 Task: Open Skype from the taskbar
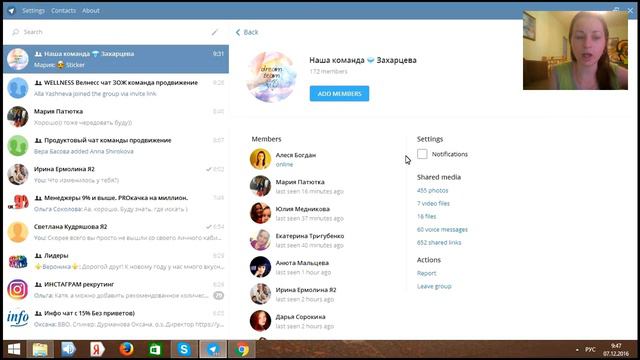click(x=184, y=349)
